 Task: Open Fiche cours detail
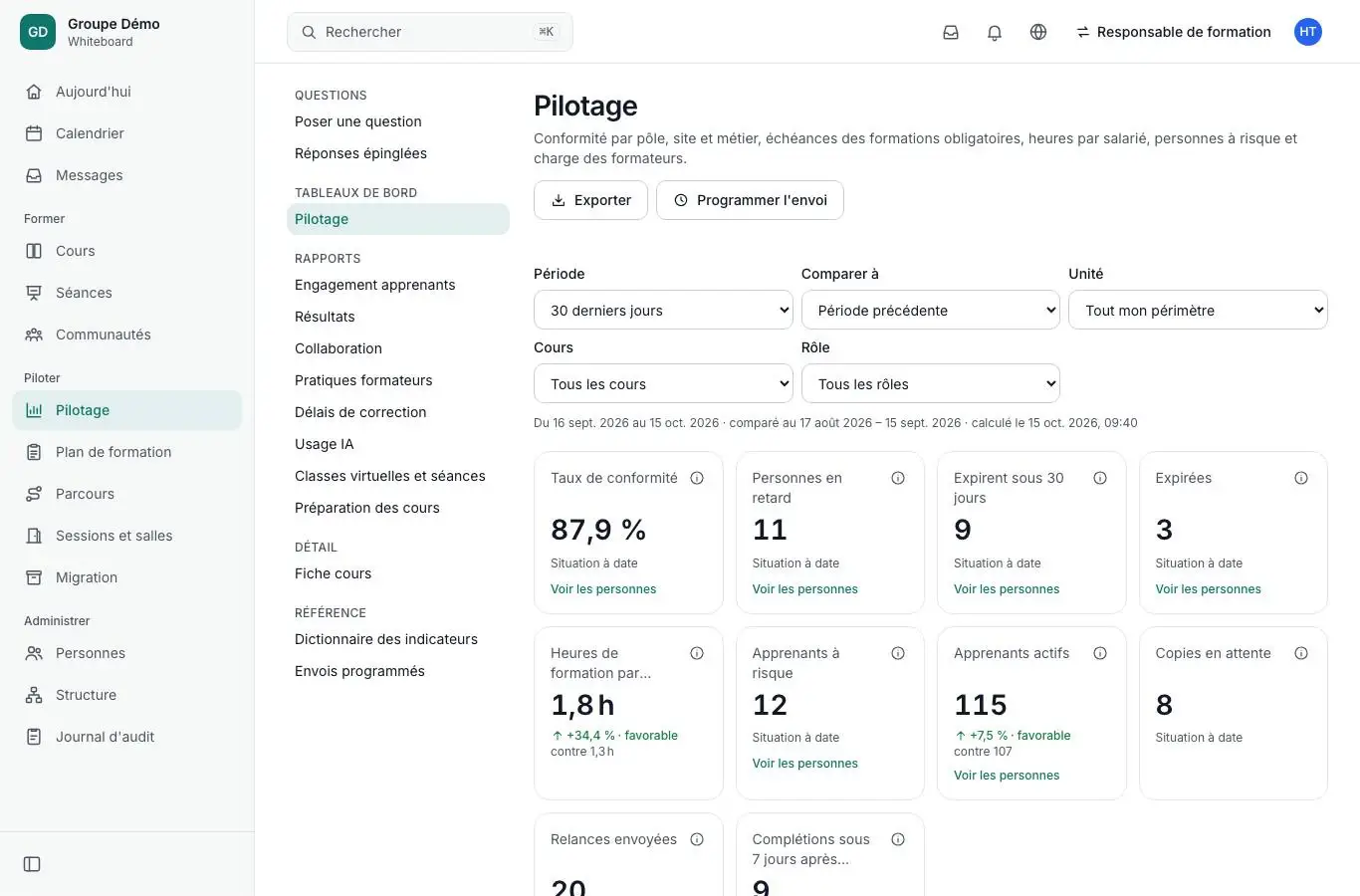(x=398, y=573)
